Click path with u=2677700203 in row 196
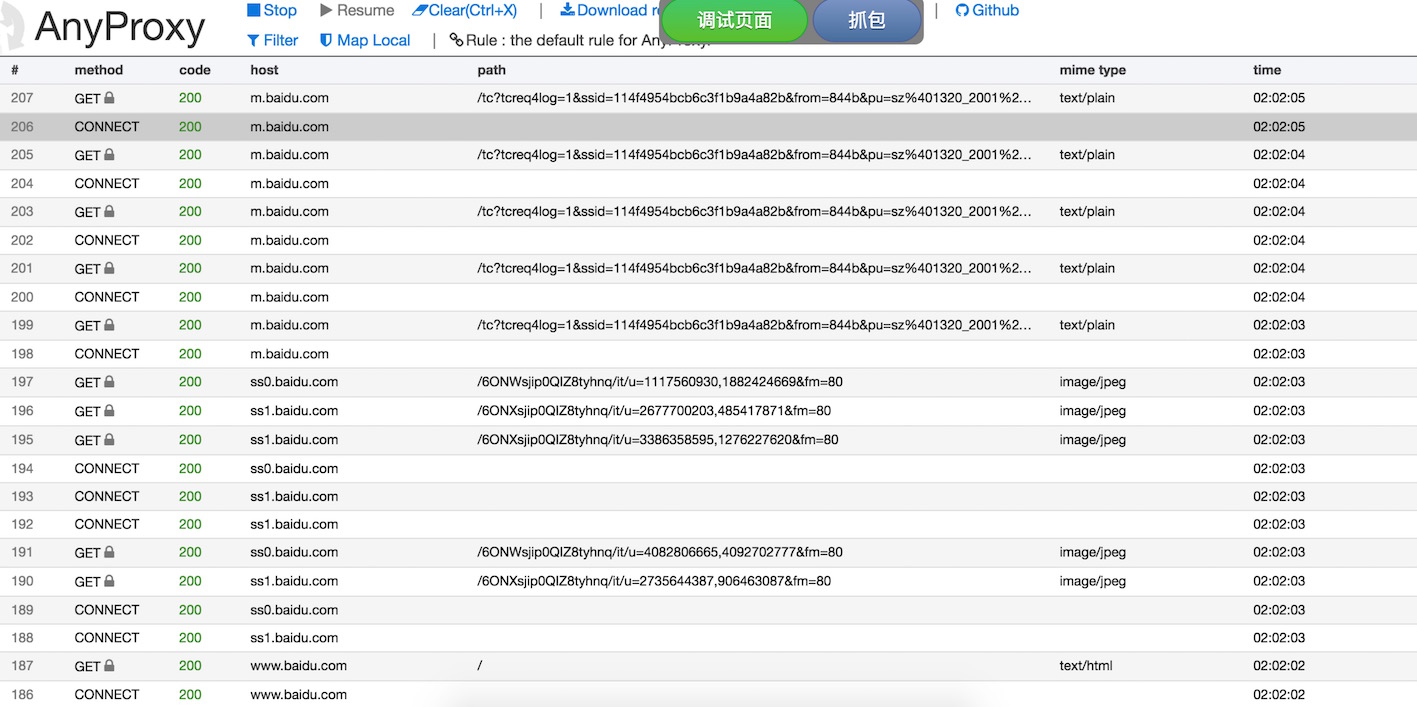Image resolution: width=1417 pixels, height=707 pixels. pyautogui.click(x=654, y=411)
